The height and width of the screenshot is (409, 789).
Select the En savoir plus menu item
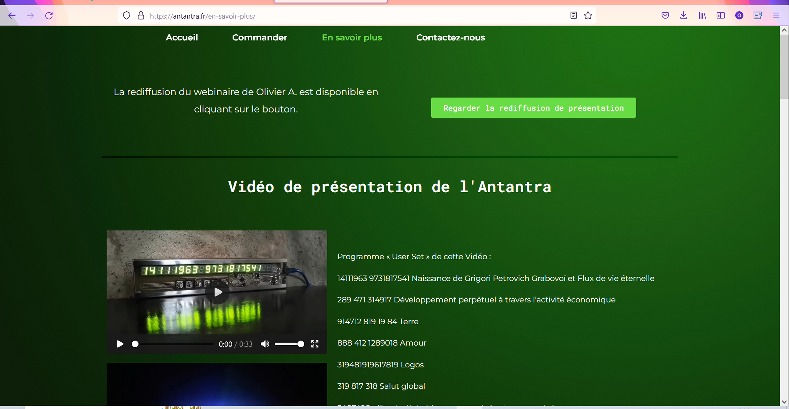pyautogui.click(x=352, y=37)
